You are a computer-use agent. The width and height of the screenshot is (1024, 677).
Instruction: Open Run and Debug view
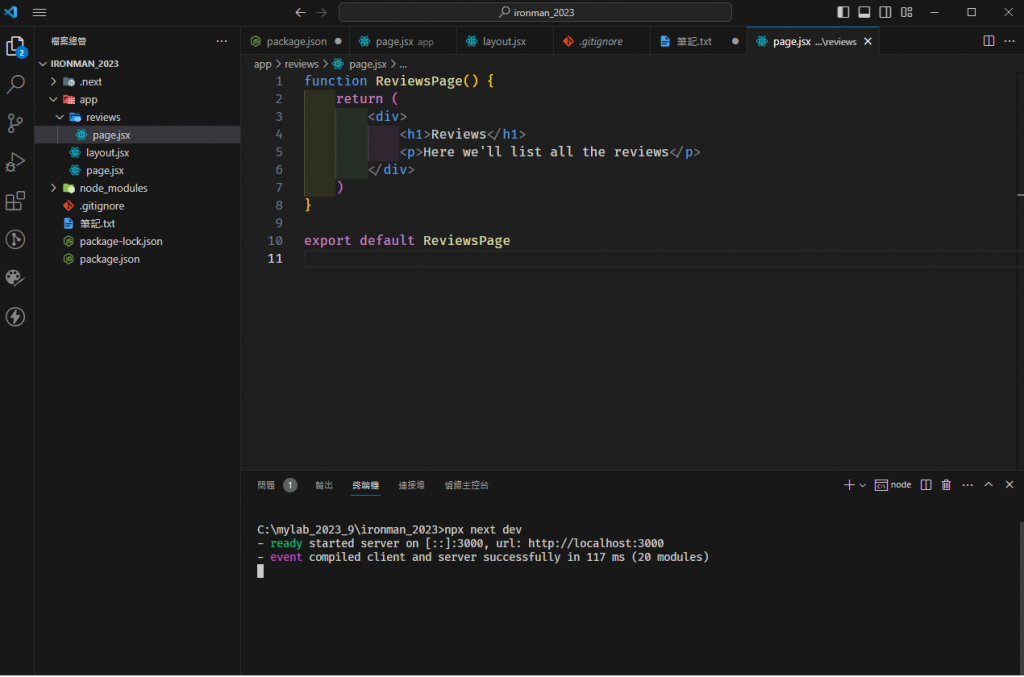[15, 162]
